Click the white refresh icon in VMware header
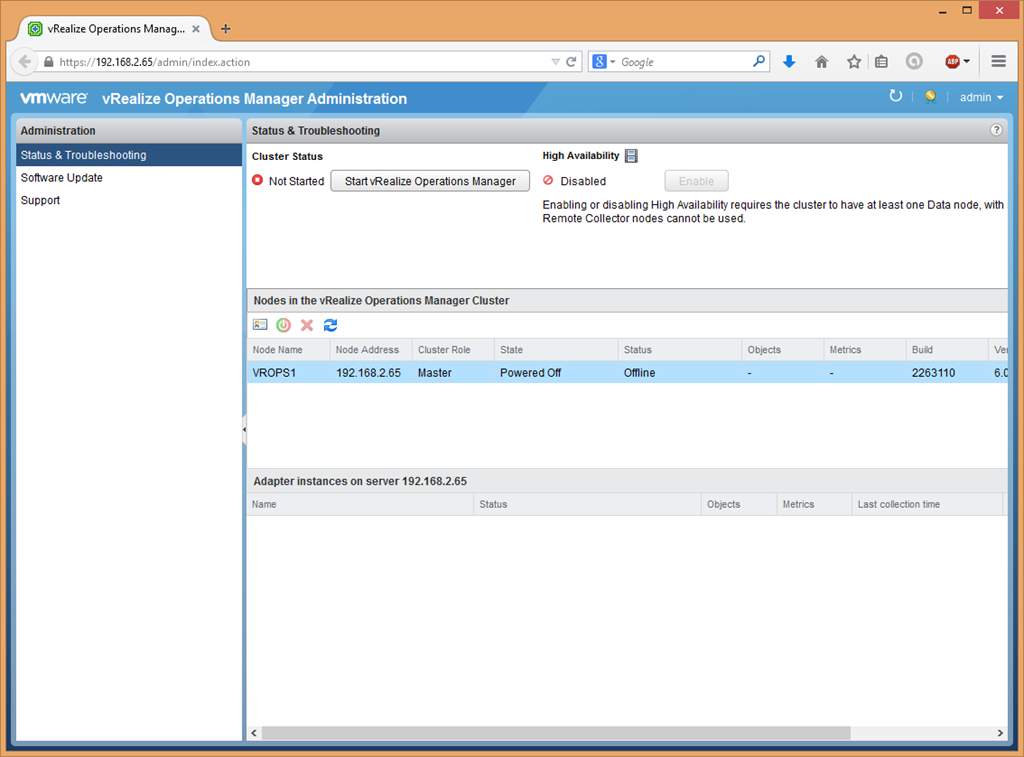This screenshot has width=1024, height=757. (x=895, y=97)
